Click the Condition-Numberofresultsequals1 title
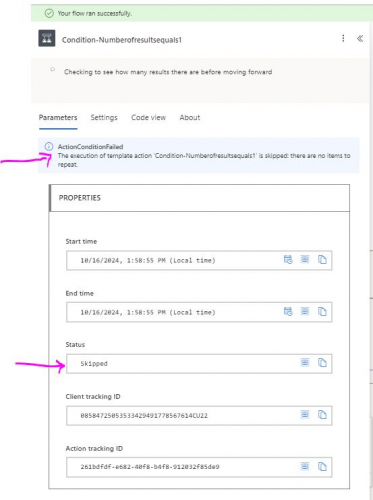This screenshot has height=500, width=373. coord(122,40)
